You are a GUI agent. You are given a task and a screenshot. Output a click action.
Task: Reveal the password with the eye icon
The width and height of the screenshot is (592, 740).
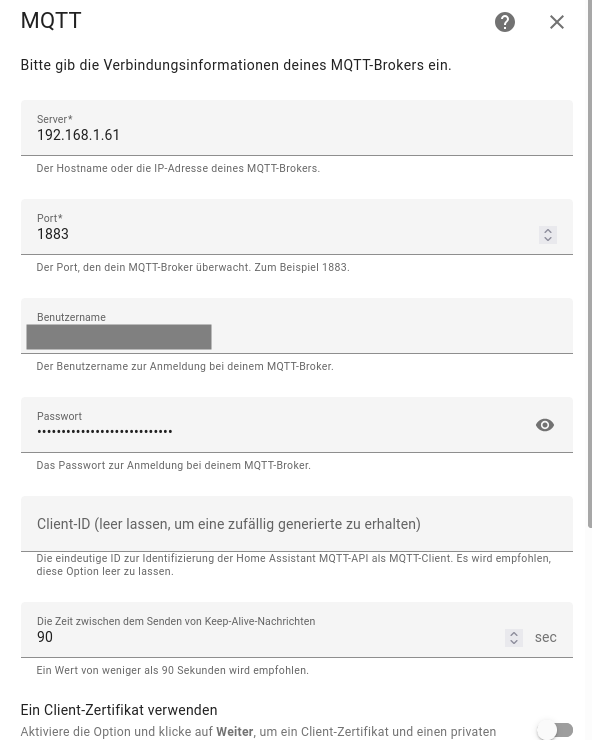pos(545,425)
